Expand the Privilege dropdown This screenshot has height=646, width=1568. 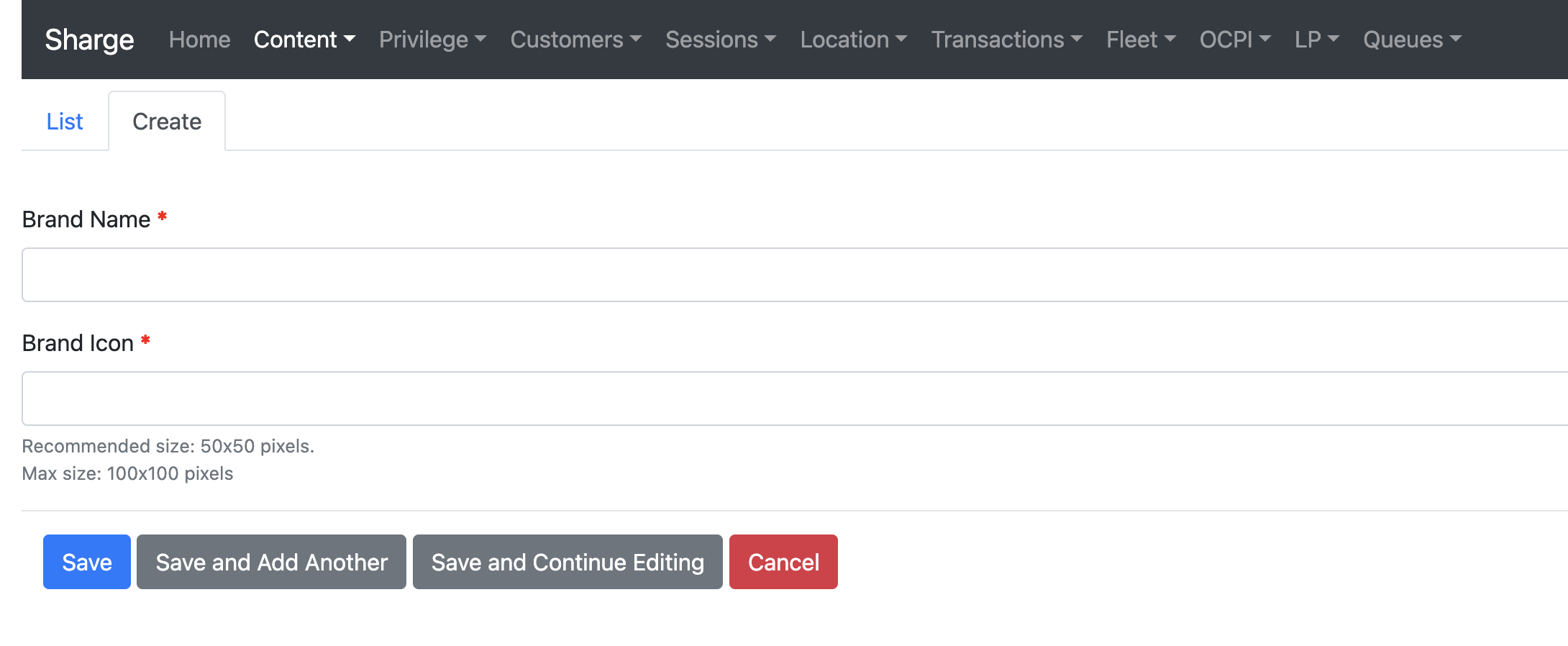click(432, 40)
